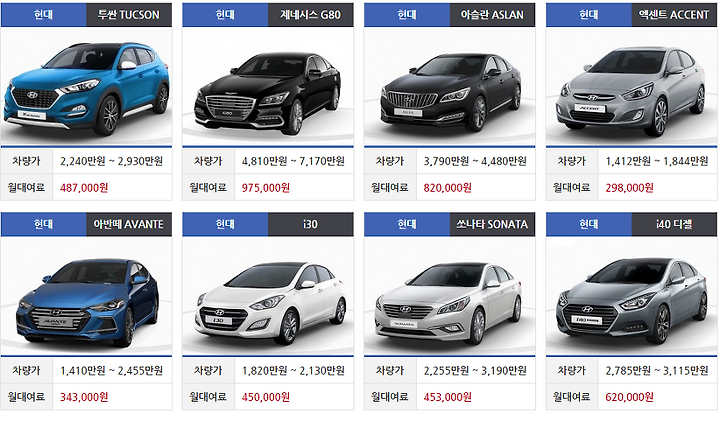Open the 아슬란 ASLAN model header
720x421 pixels.
[492, 15]
